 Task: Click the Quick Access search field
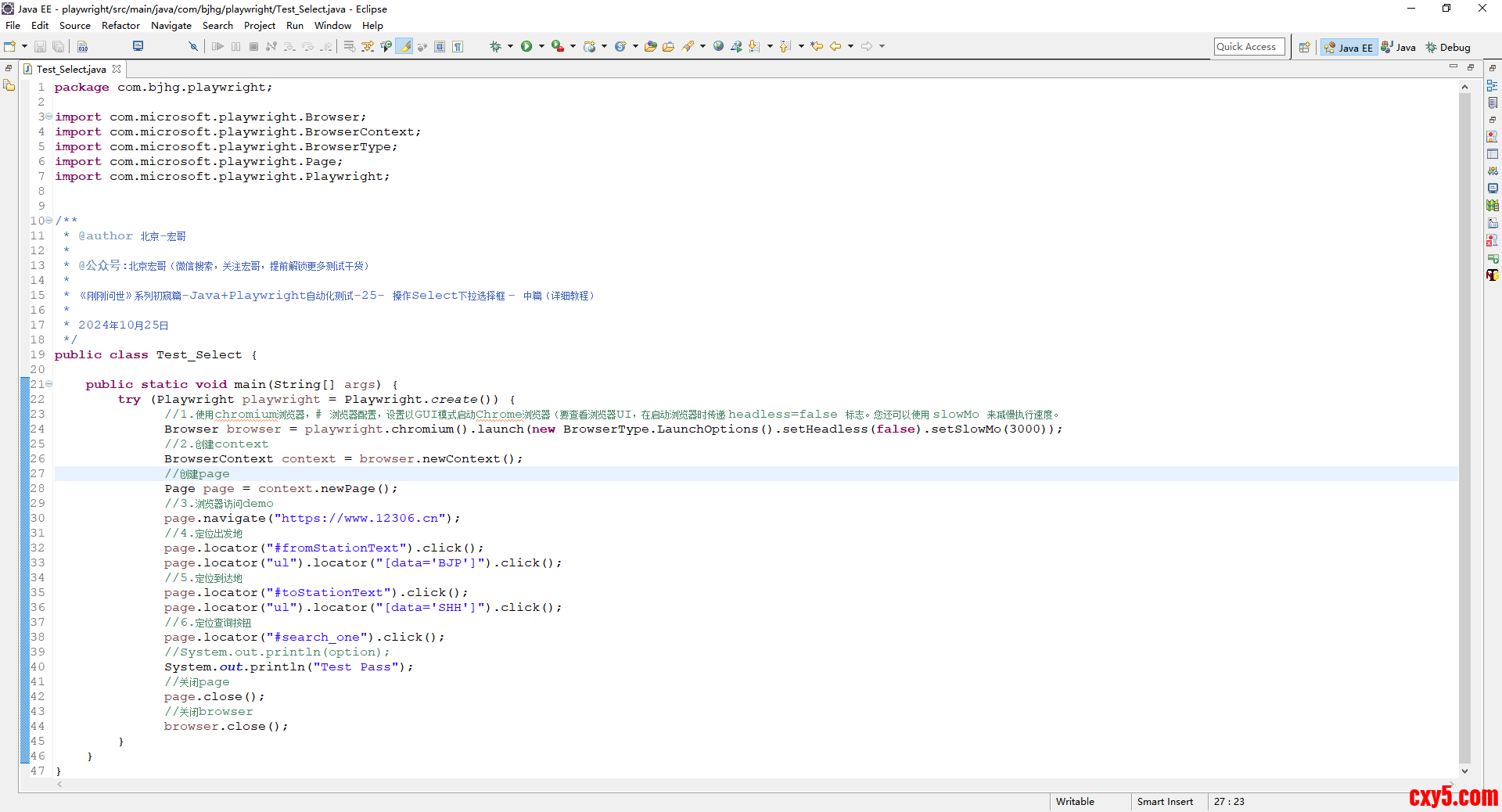click(x=1249, y=47)
